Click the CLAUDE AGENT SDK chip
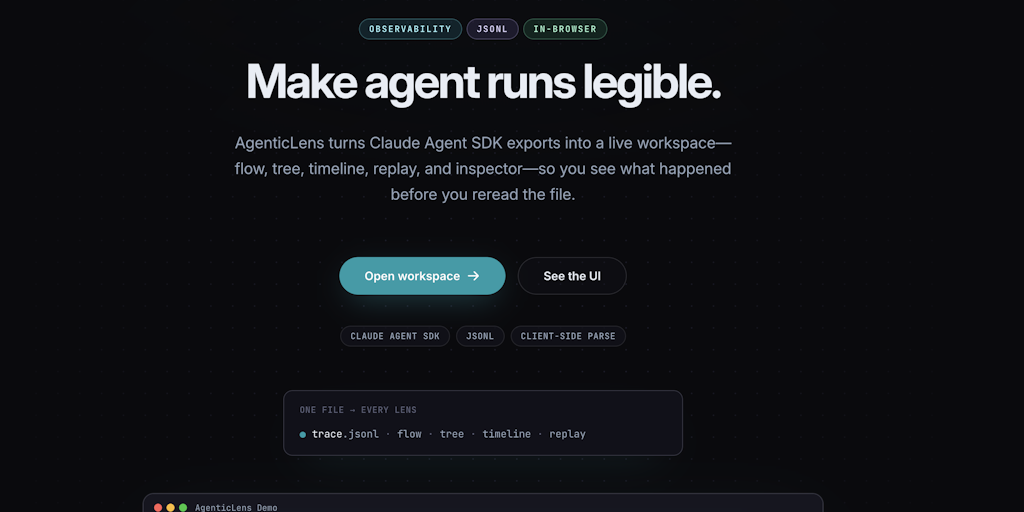The image size is (1024, 512). coord(395,336)
